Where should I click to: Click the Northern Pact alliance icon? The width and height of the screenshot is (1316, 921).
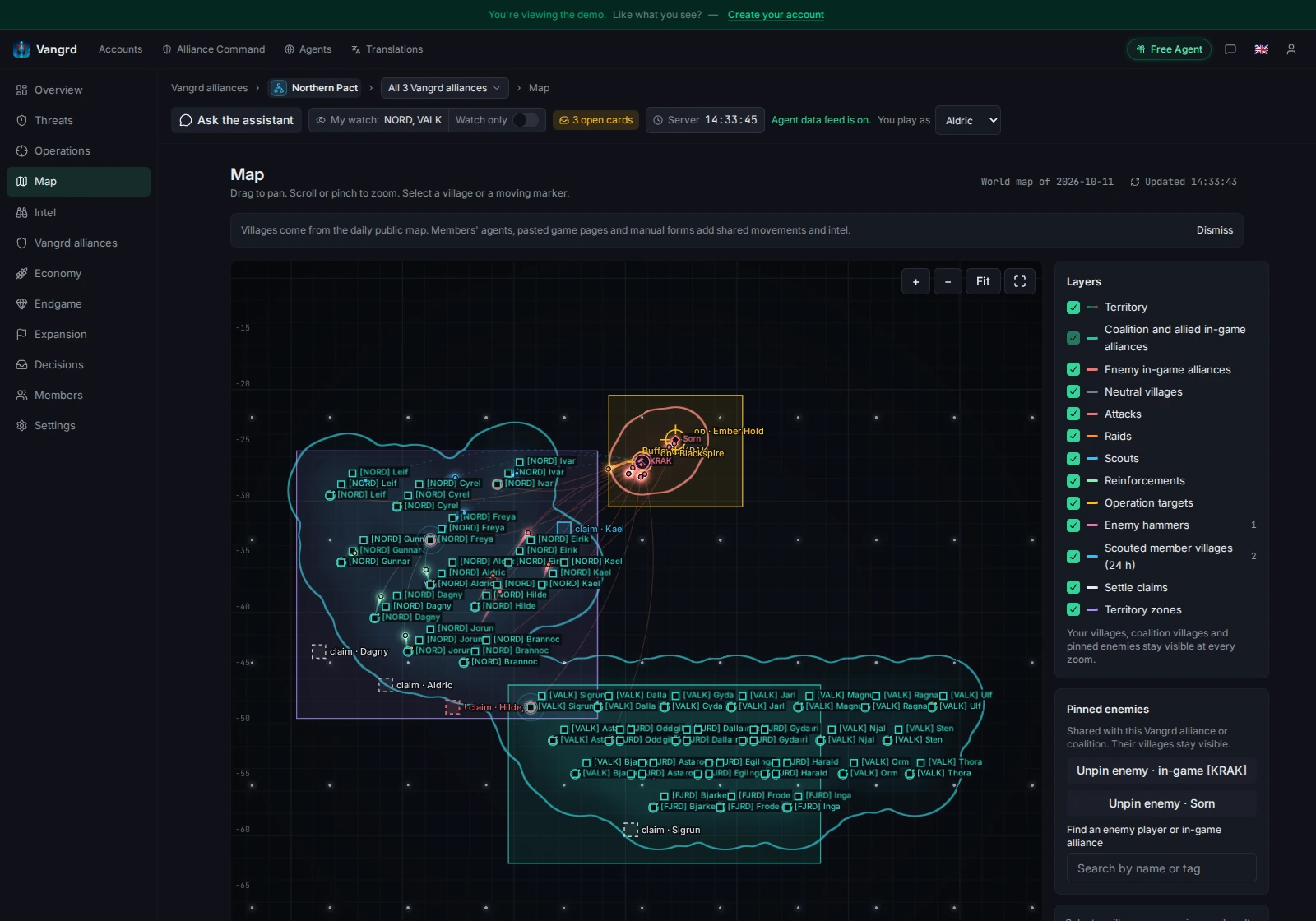pos(279,88)
